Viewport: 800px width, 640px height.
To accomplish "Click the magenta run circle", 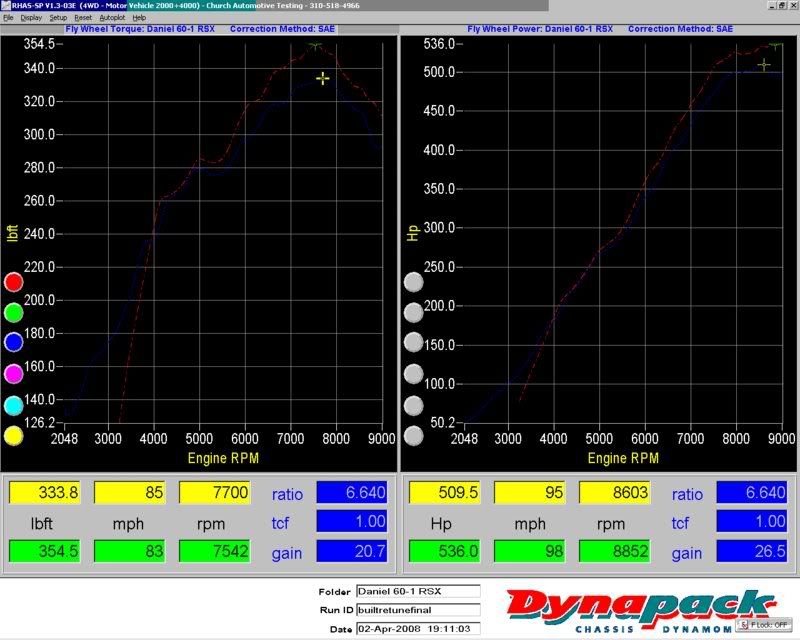I will (x=13, y=374).
